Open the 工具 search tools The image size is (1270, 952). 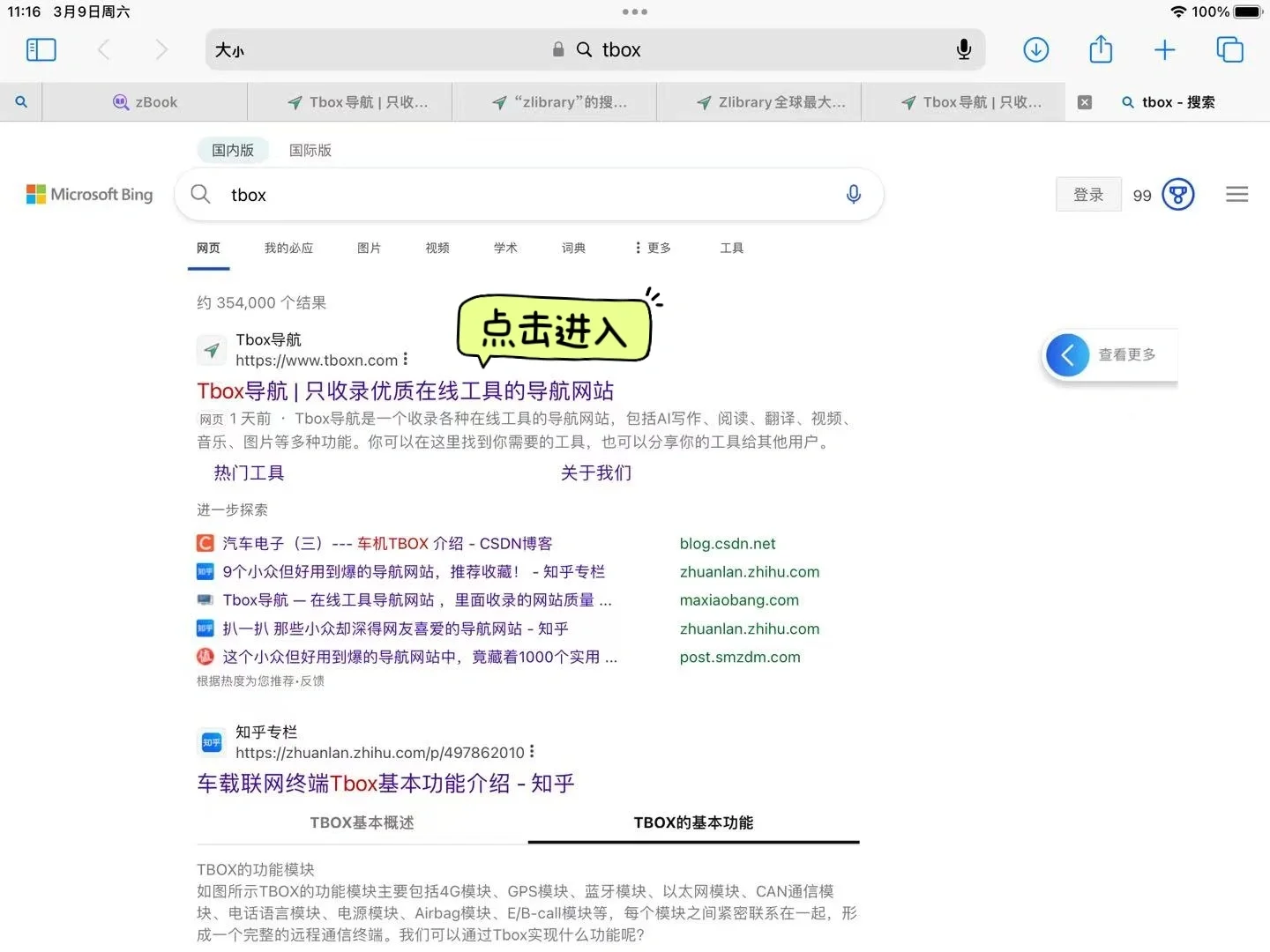click(x=731, y=248)
